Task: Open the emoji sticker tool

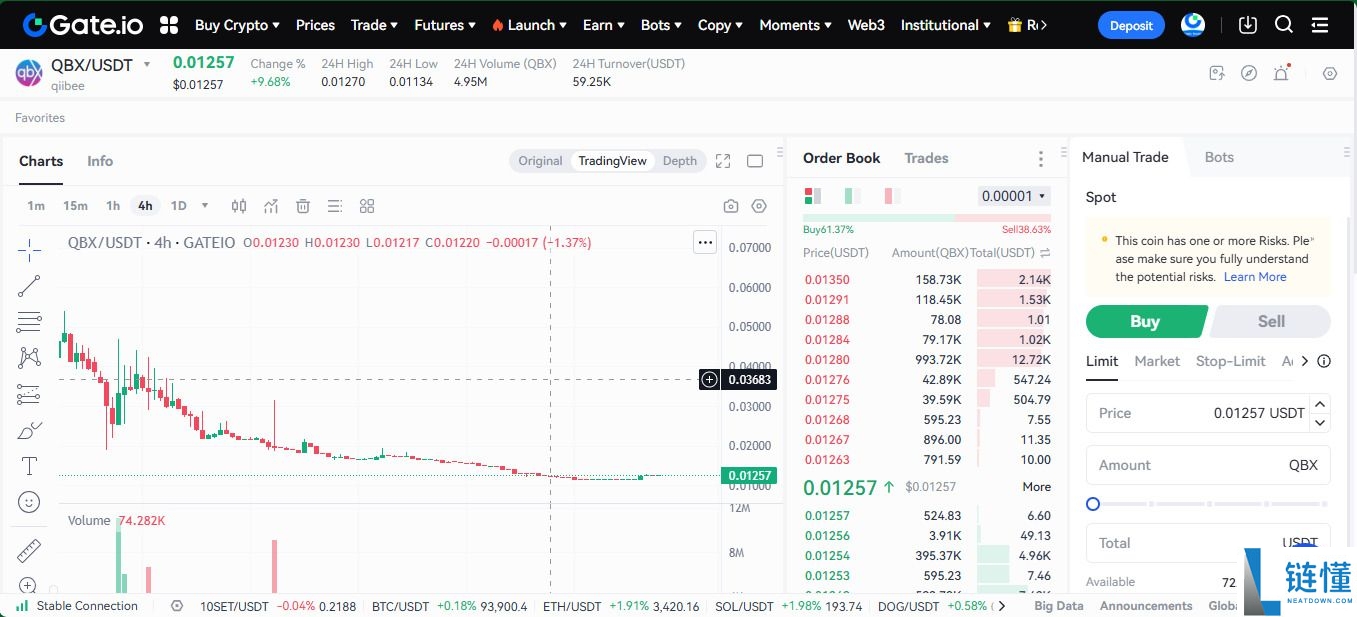Action: tap(29, 502)
